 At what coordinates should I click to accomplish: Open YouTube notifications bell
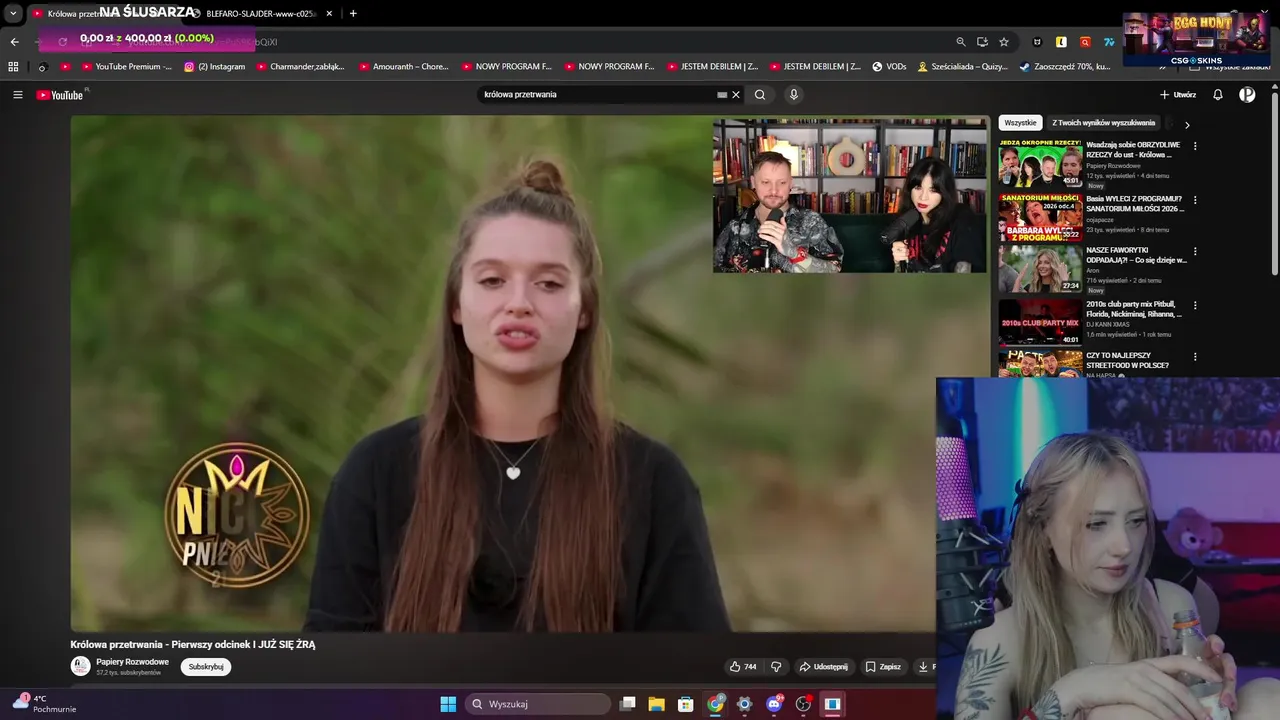[x=1218, y=95]
